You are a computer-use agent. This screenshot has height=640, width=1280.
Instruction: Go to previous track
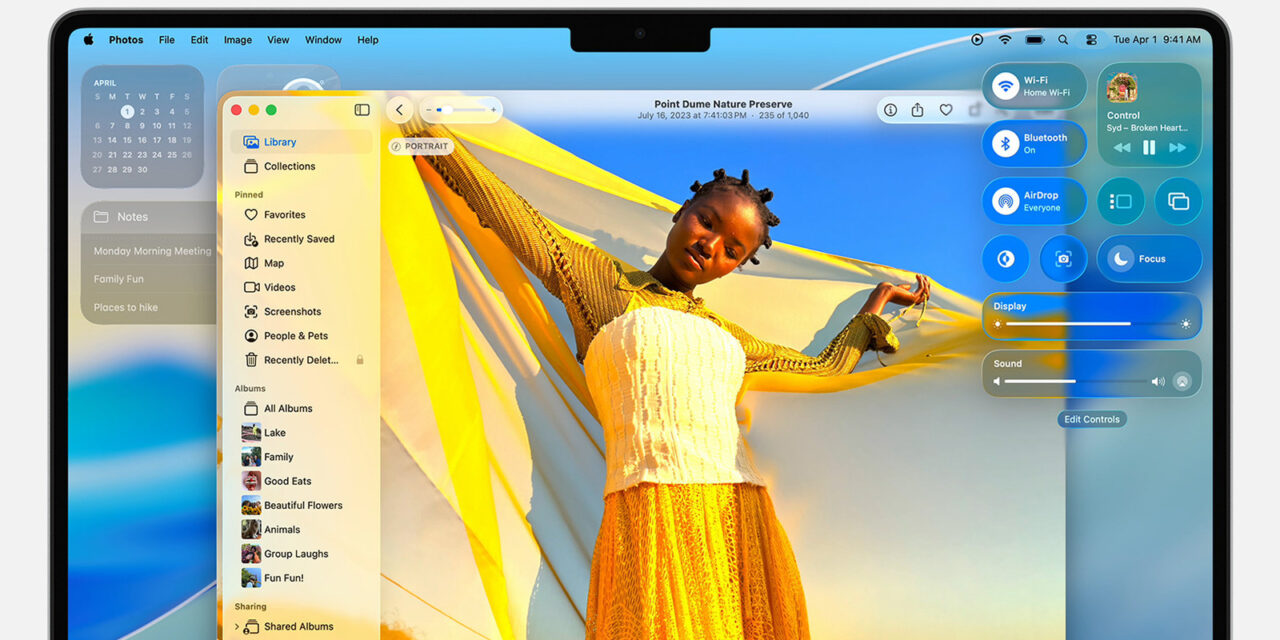[1121, 147]
